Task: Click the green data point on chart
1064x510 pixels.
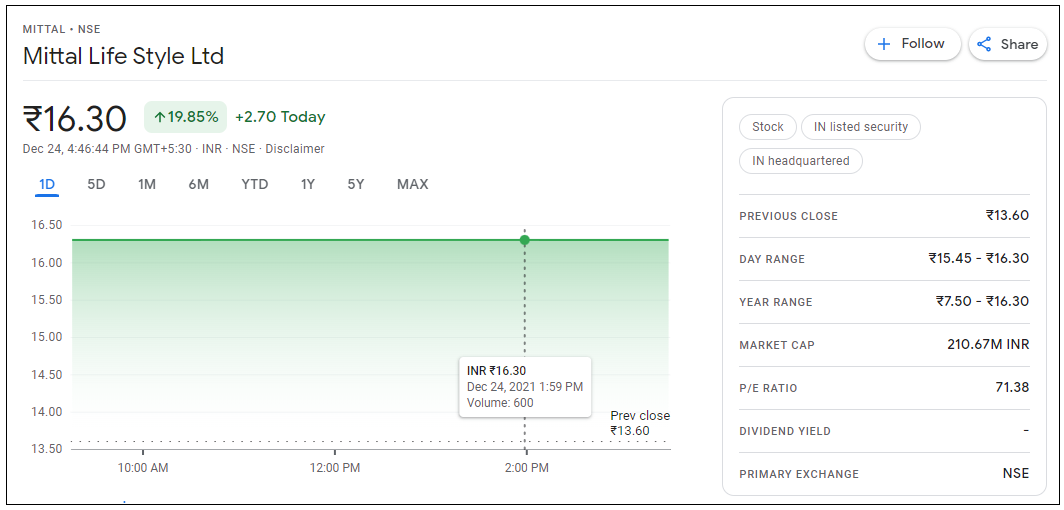Action: 525,240
